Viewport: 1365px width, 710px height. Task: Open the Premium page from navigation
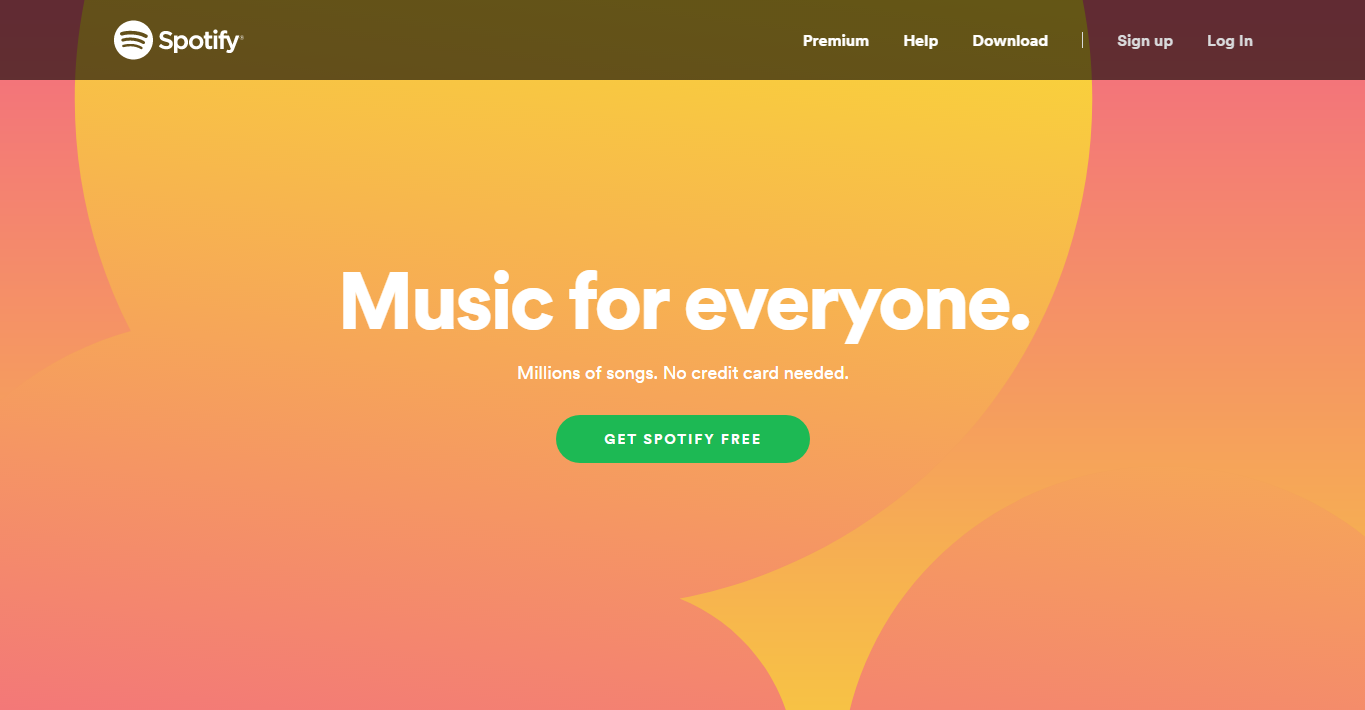[836, 41]
